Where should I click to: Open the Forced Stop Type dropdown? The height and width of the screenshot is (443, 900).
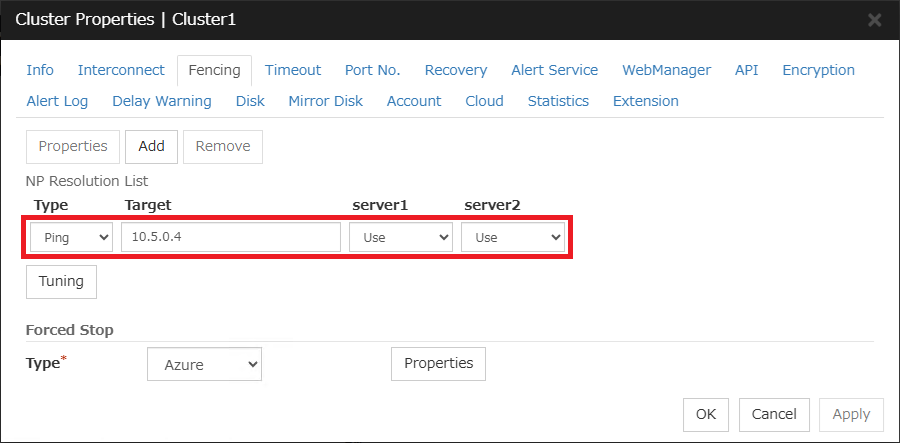click(204, 365)
